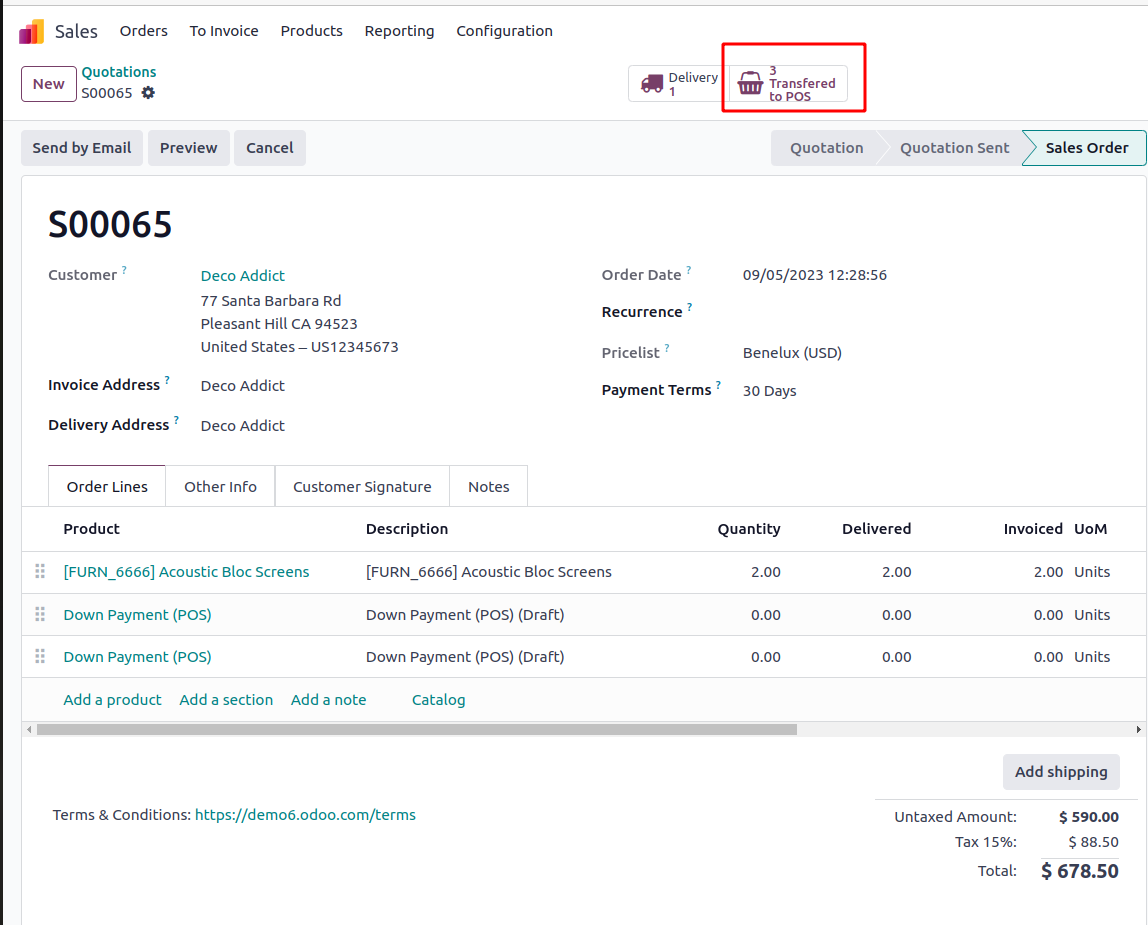Select the Quotation status stage

pos(826,148)
